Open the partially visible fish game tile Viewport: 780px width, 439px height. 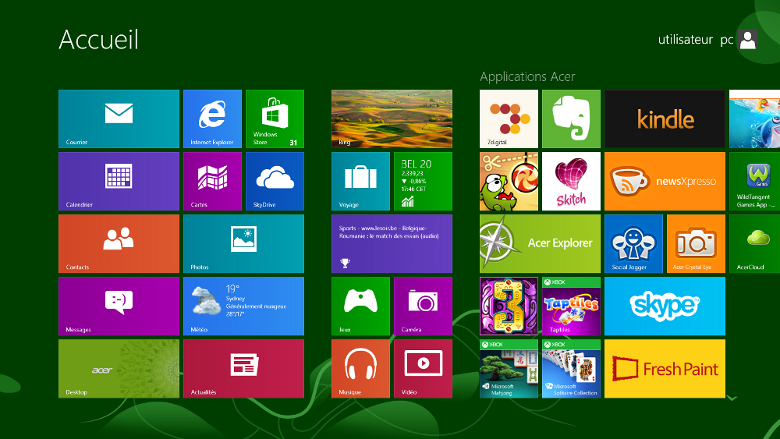click(x=754, y=119)
